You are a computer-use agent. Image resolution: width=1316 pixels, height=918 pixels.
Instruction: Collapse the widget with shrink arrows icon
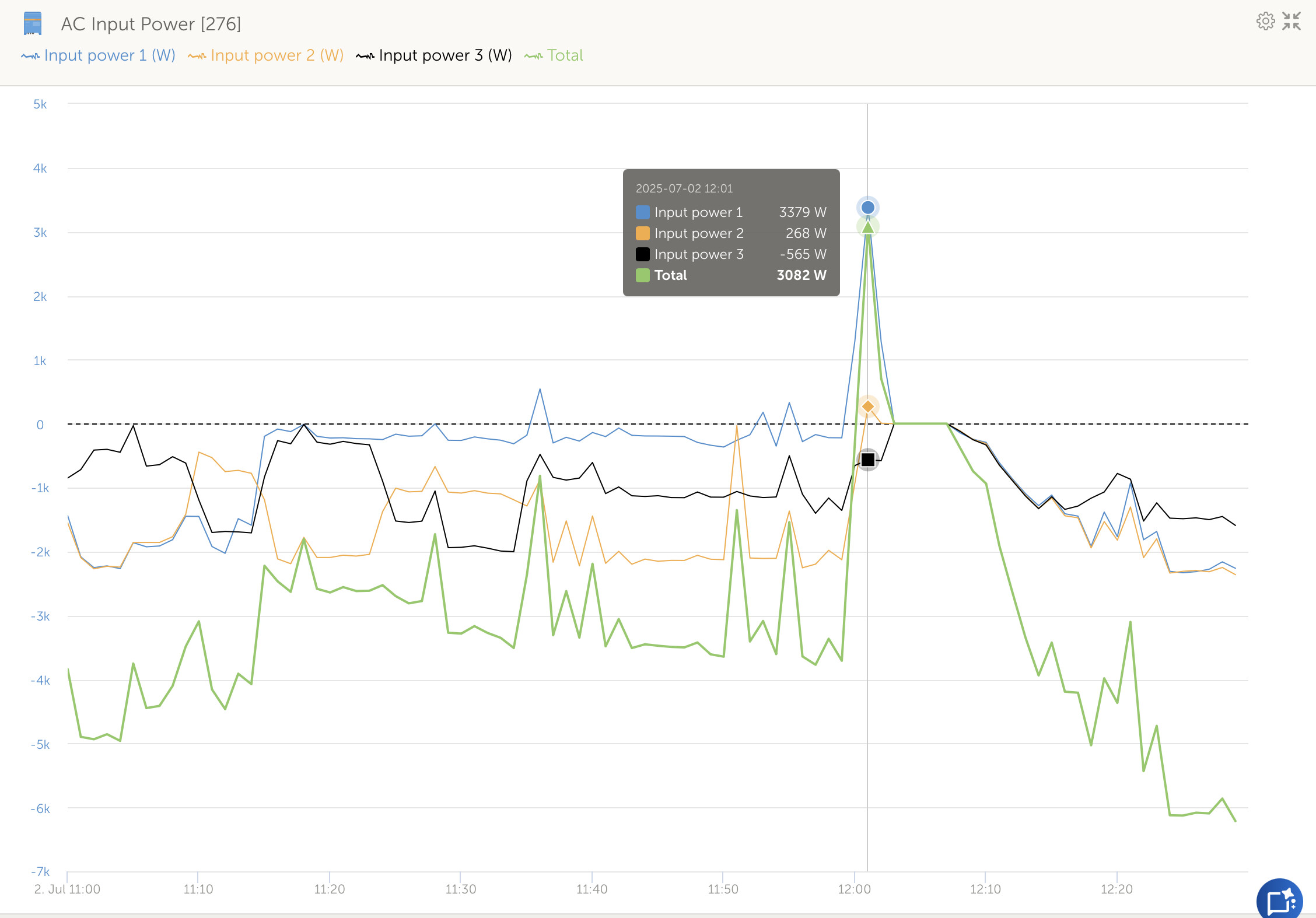tap(1291, 22)
